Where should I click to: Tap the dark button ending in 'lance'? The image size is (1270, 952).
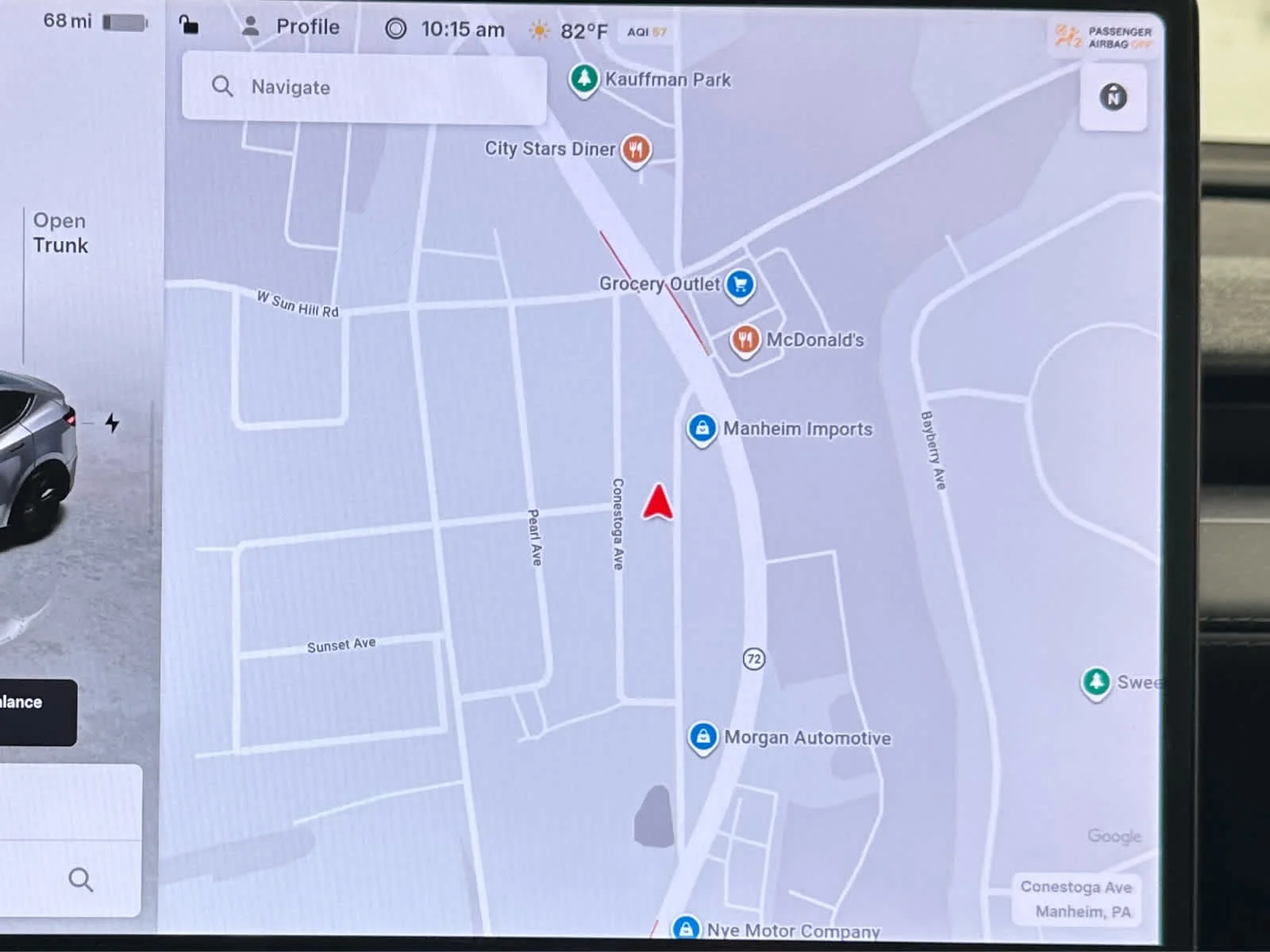tap(37, 711)
